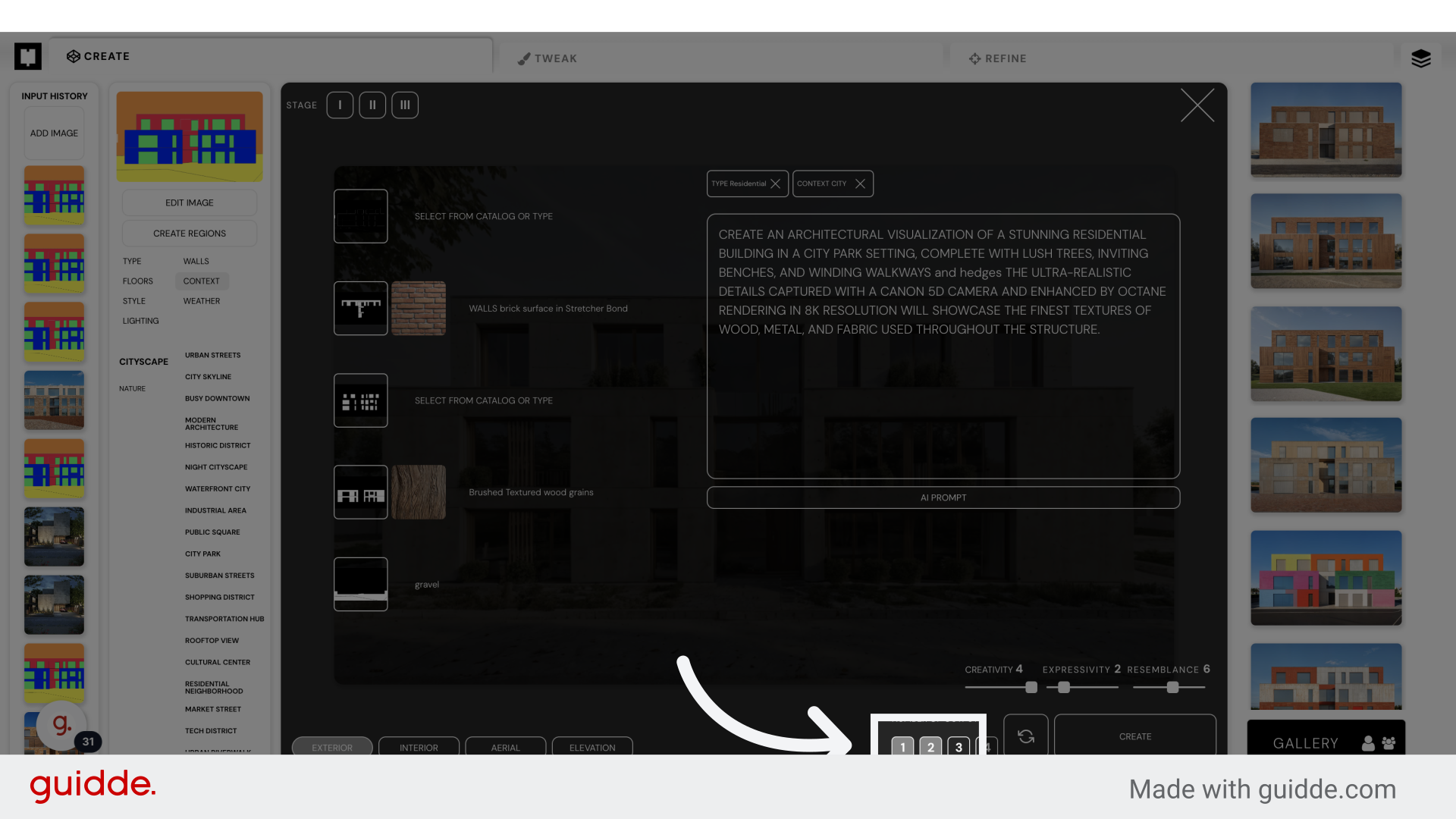Image resolution: width=1456 pixels, height=819 pixels.
Task: Select the WATERFRONT CITY context option
Action: [218, 488]
